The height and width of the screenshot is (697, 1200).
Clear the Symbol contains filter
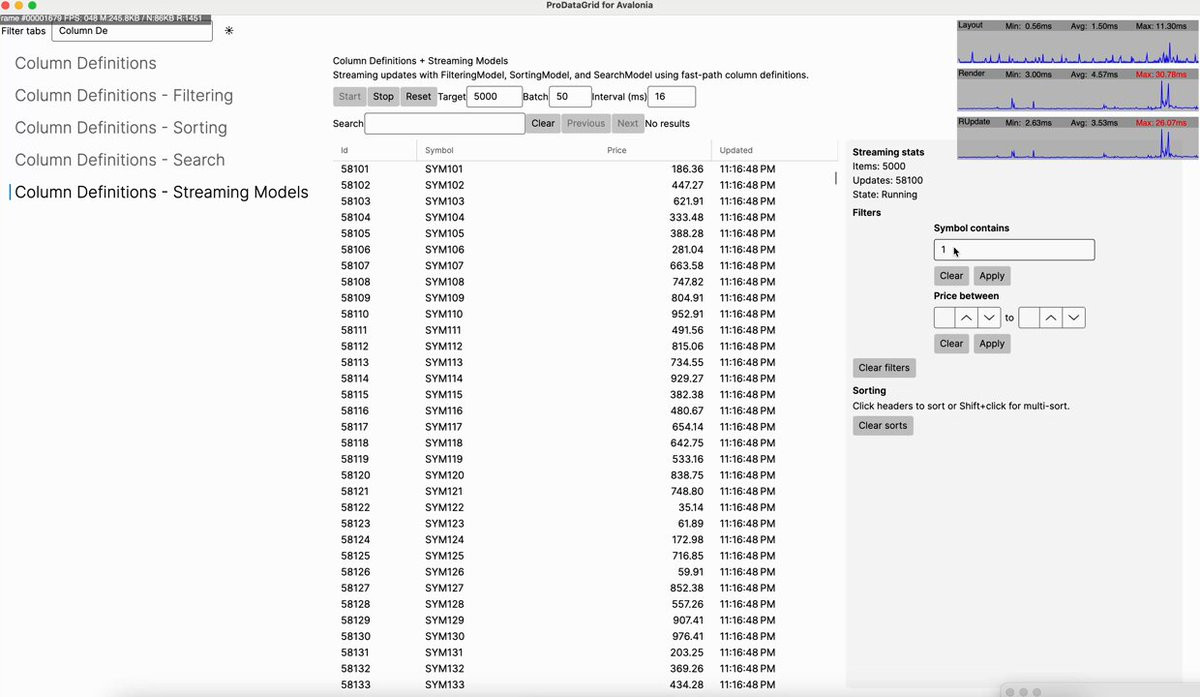[x=951, y=276]
